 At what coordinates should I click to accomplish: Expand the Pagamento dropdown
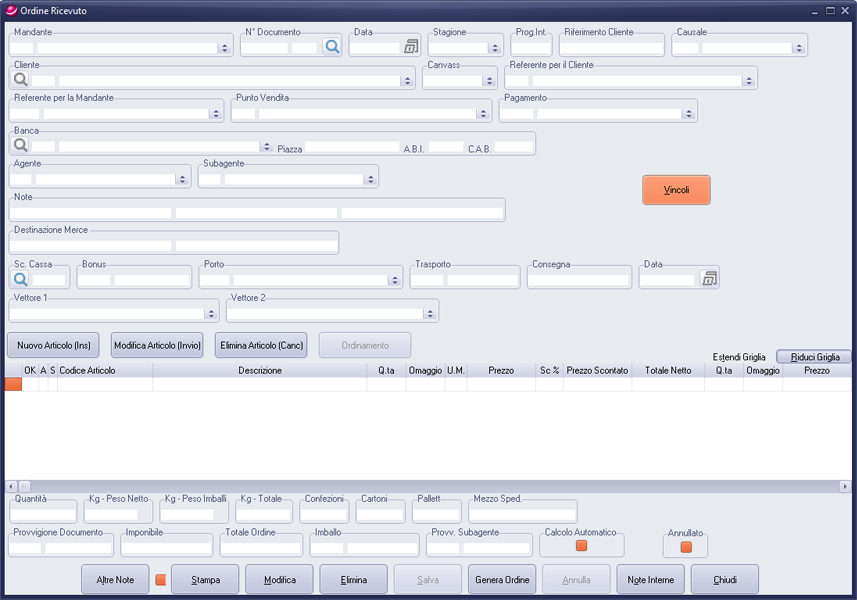point(689,114)
